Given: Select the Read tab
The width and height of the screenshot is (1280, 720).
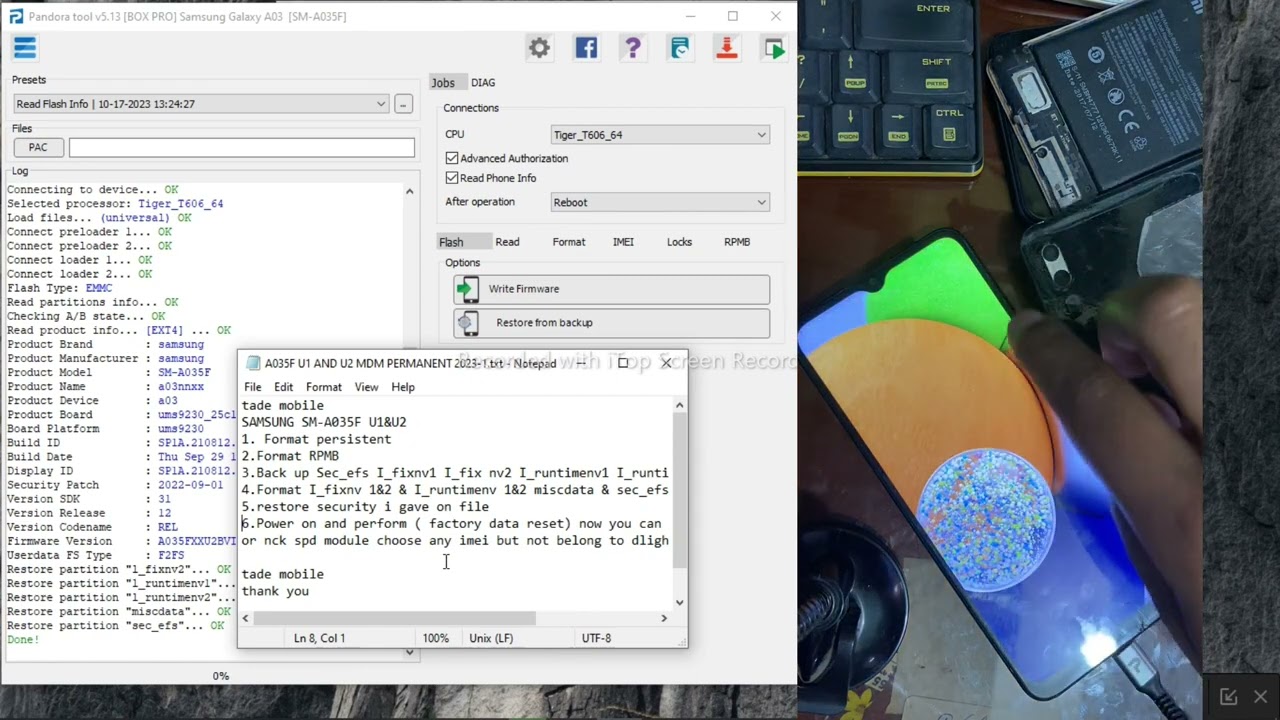Looking at the screenshot, I should click(x=507, y=242).
